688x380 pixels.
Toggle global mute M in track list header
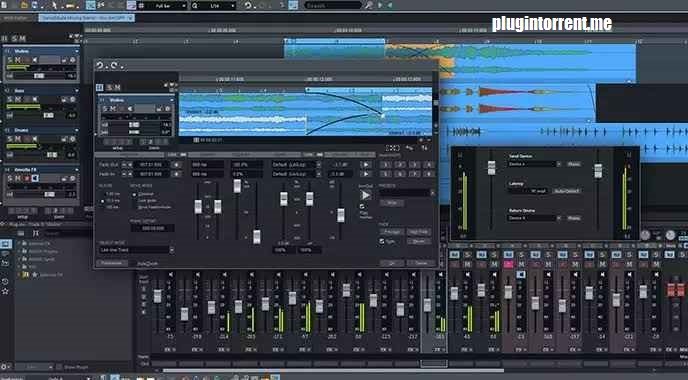coord(22,39)
